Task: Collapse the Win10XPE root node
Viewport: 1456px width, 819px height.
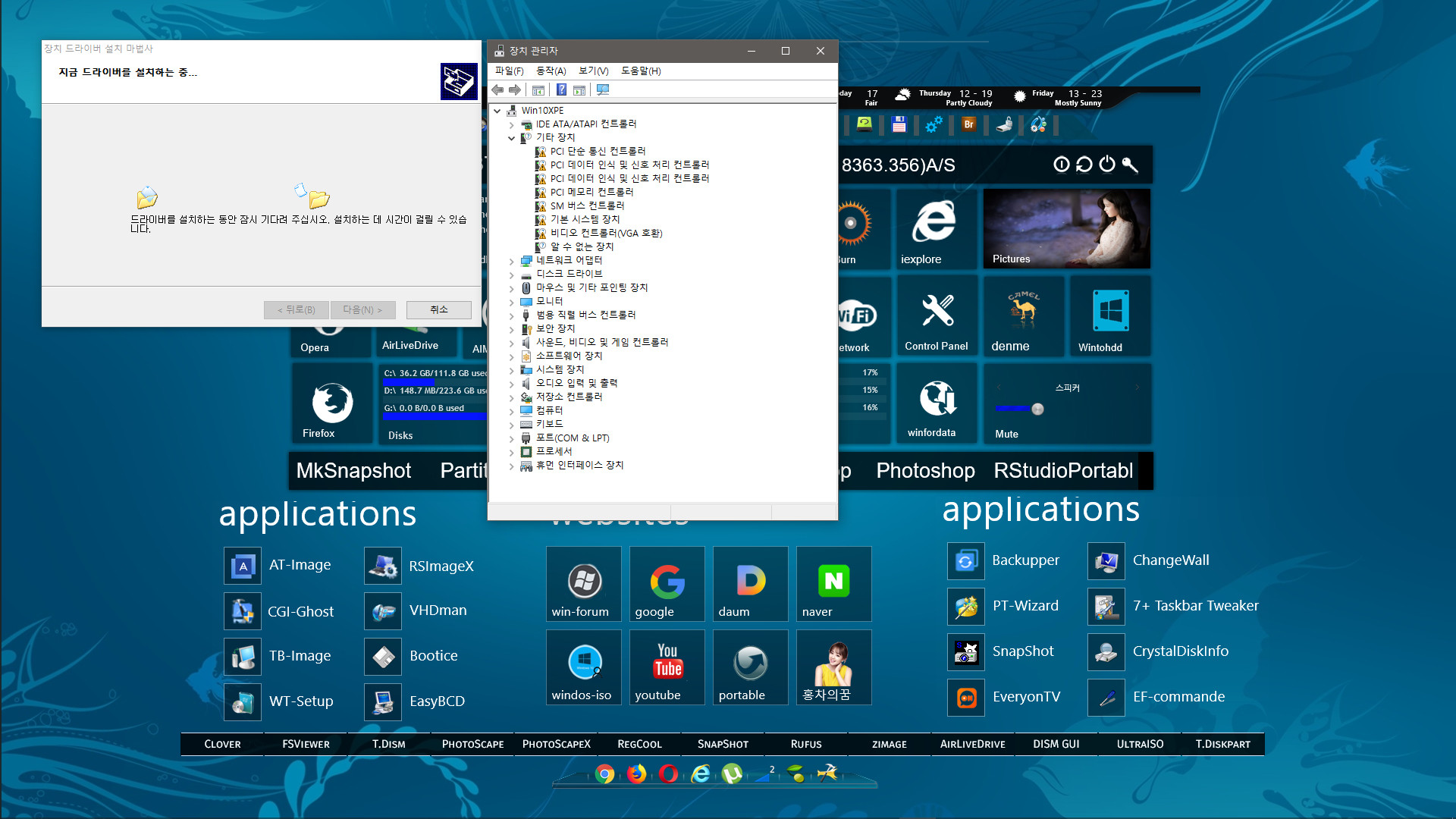Action: (497, 111)
